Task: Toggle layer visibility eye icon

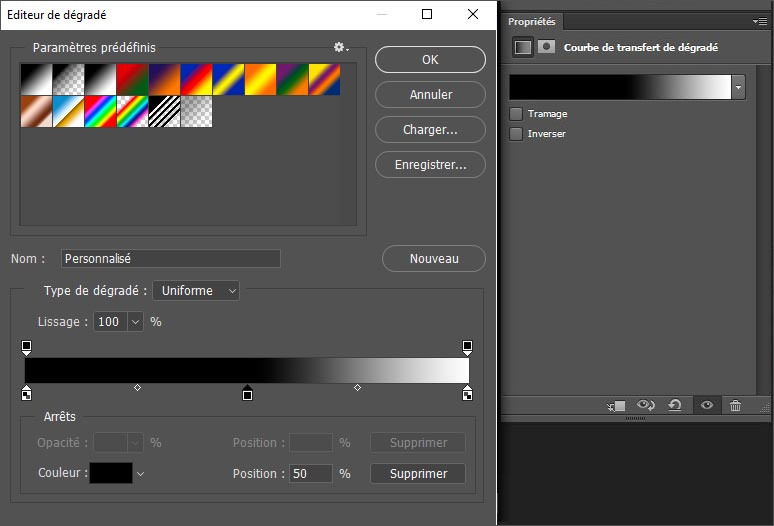Action: click(x=707, y=405)
